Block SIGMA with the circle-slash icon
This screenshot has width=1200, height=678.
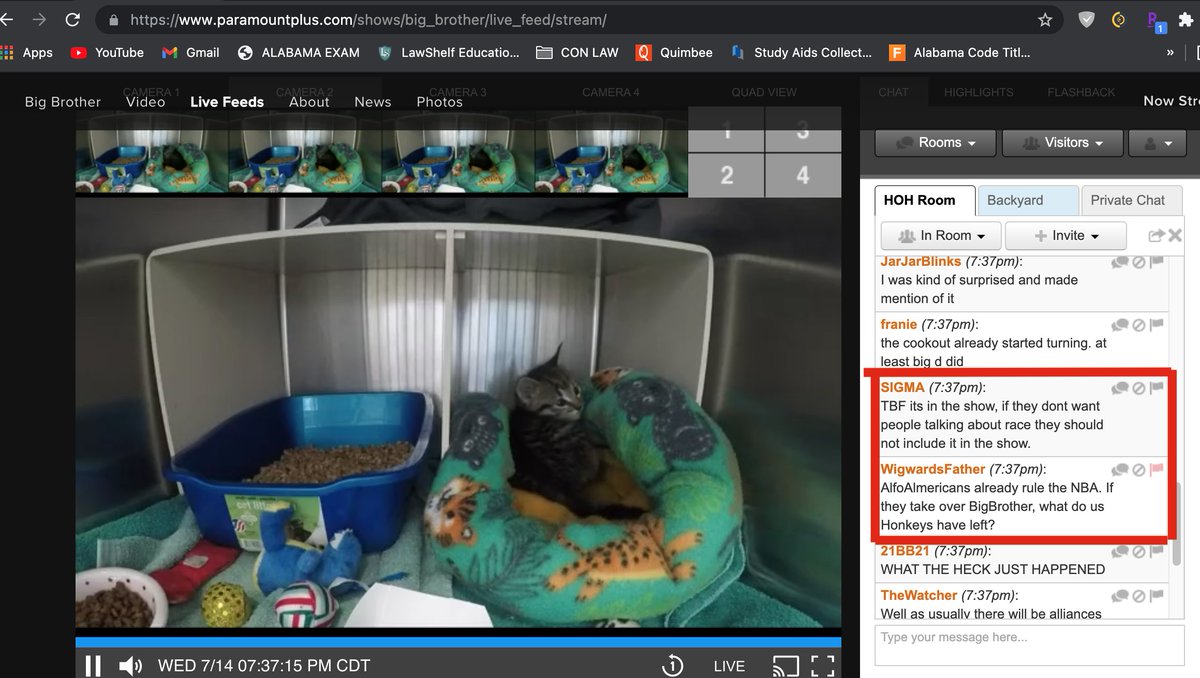pyautogui.click(x=1138, y=388)
